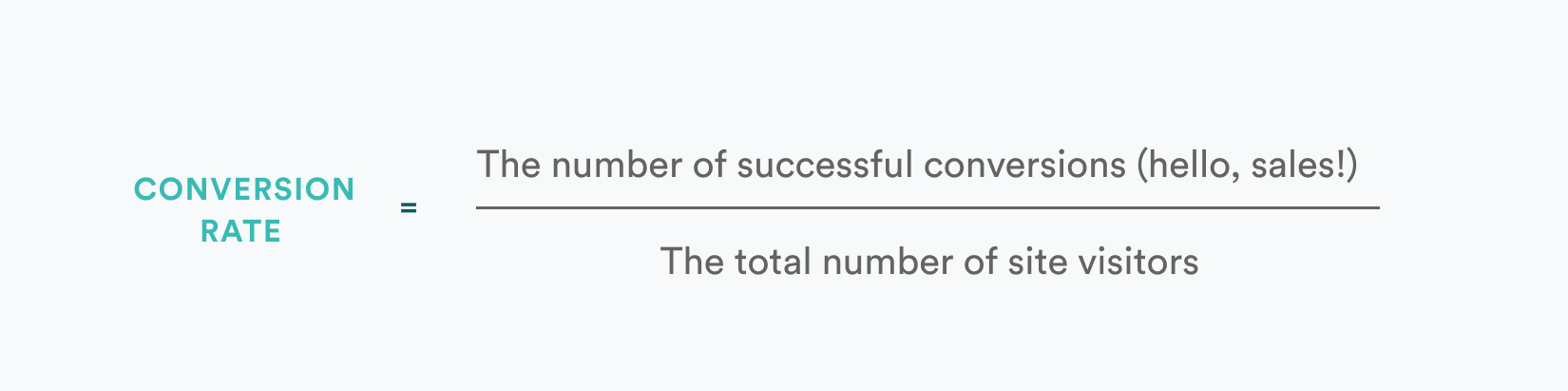
Task: Click 'number' in the numerator line
Action: (x=617, y=166)
